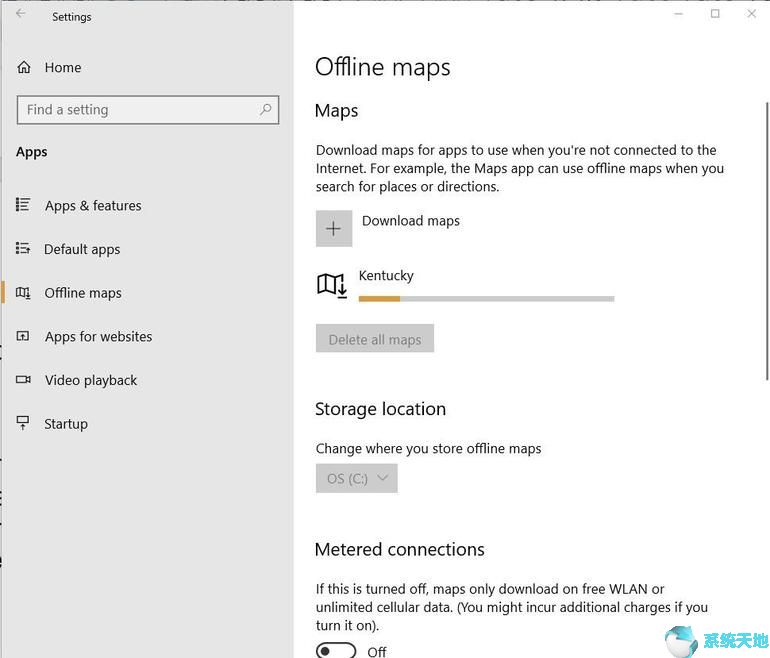The height and width of the screenshot is (658, 770).
Task: Maximize the Settings window
Action: tap(715, 14)
